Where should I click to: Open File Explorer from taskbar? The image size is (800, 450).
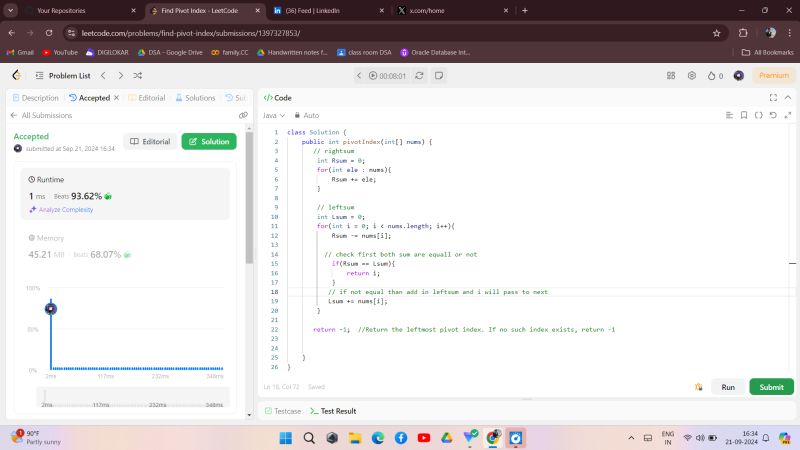click(355, 438)
